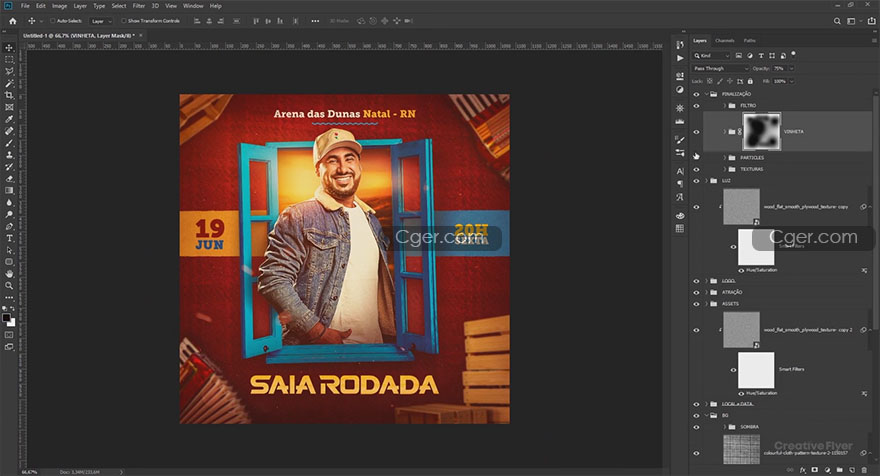Expand the FILTRO group
The width and height of the screenshot is (880, 476).
point(725,106)
